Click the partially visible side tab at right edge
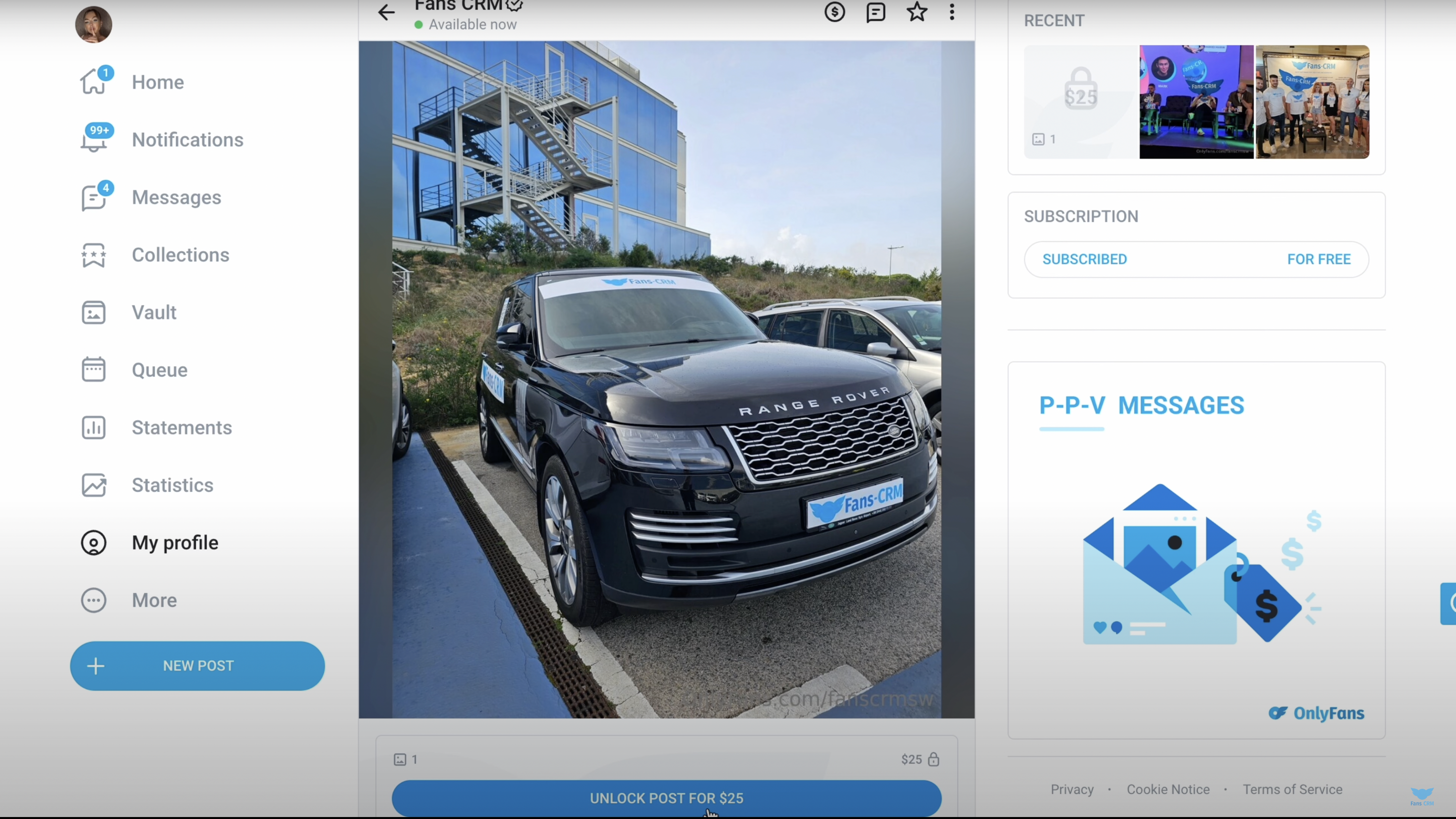Screen dimensions: 1456x819 1448,604
